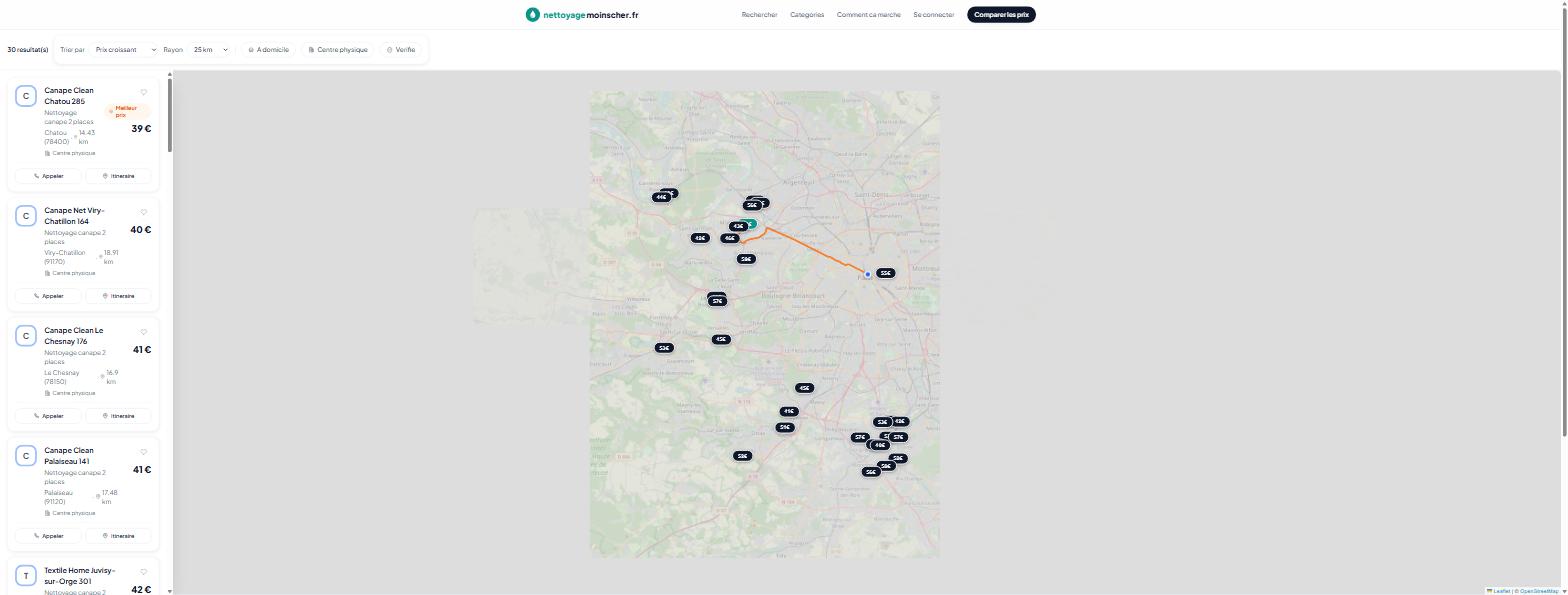The image size is (1568, 595).
Task: Click the results list scrollbar thumb
Action: pos(170,115)
